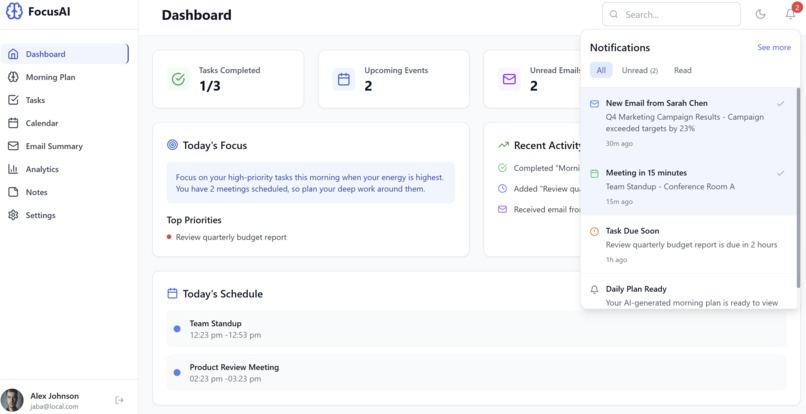The height and width of the screenshot is (414, 806).
Task: Open Calendar from the sidebar
Action: tap(65, 123)
